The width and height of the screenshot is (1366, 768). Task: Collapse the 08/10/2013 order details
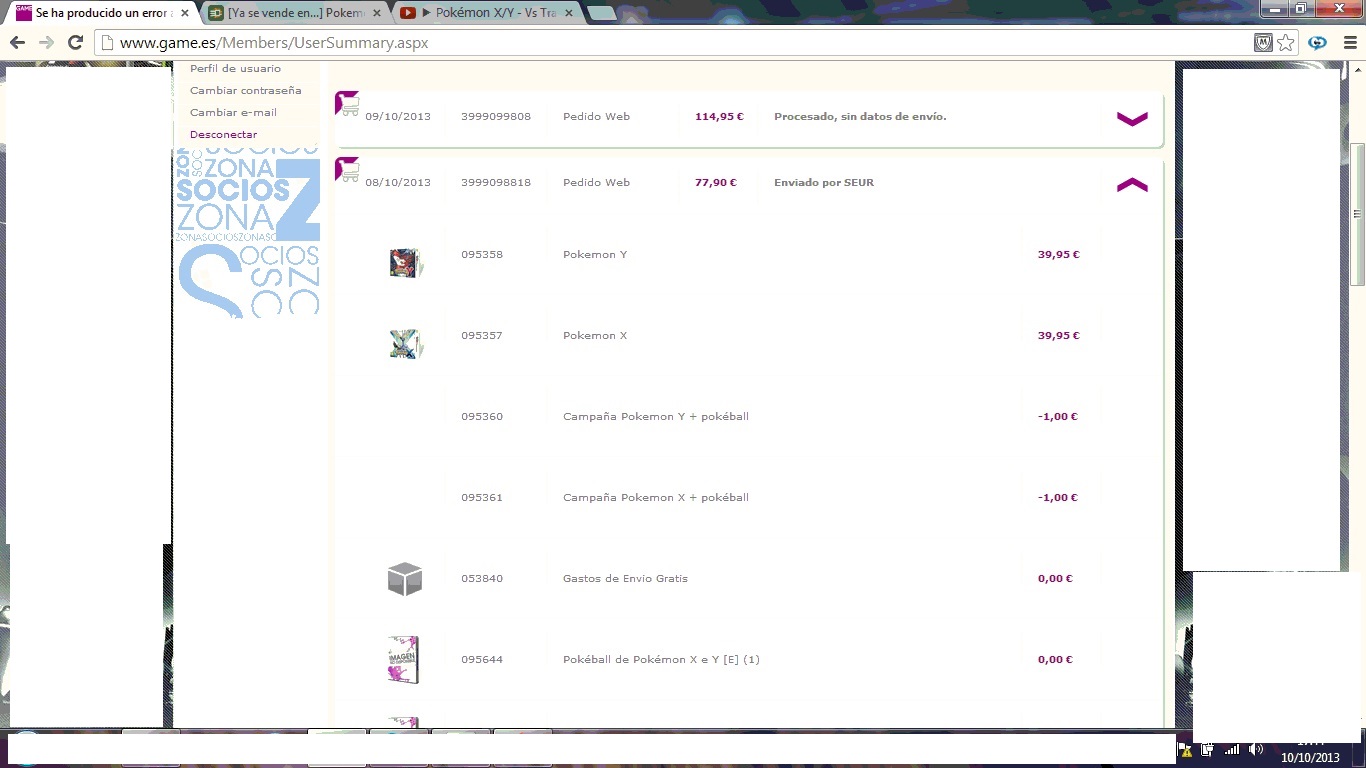pyautogui.click(x=1132, y=185)
